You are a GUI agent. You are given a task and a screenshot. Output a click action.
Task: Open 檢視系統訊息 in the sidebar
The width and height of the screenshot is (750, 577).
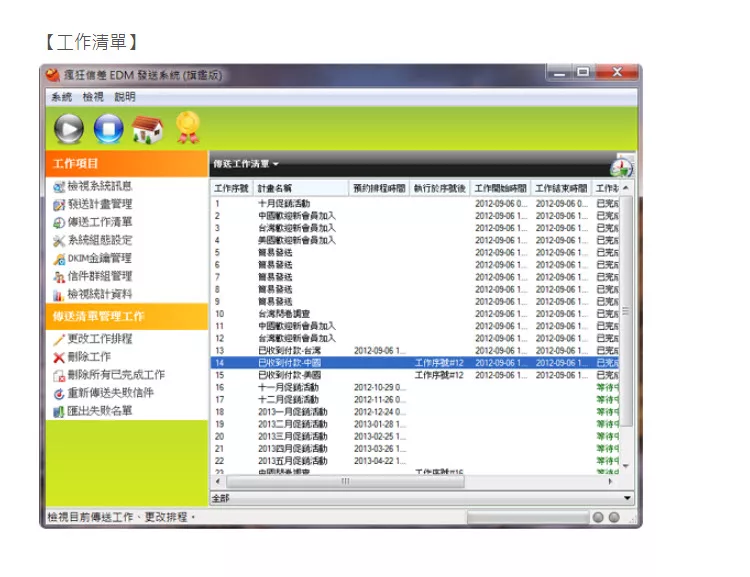[x=98, y=186]
